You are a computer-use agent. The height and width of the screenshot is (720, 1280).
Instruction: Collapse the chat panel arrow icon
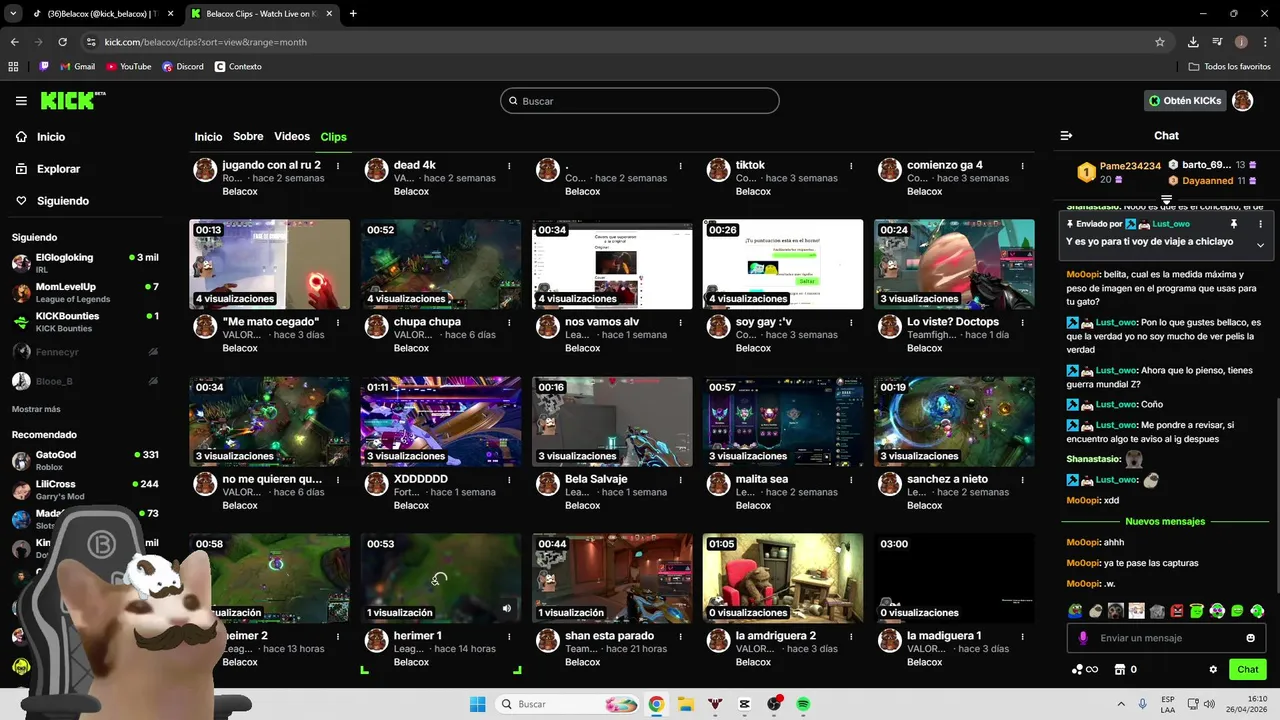tap(1066, 136)
